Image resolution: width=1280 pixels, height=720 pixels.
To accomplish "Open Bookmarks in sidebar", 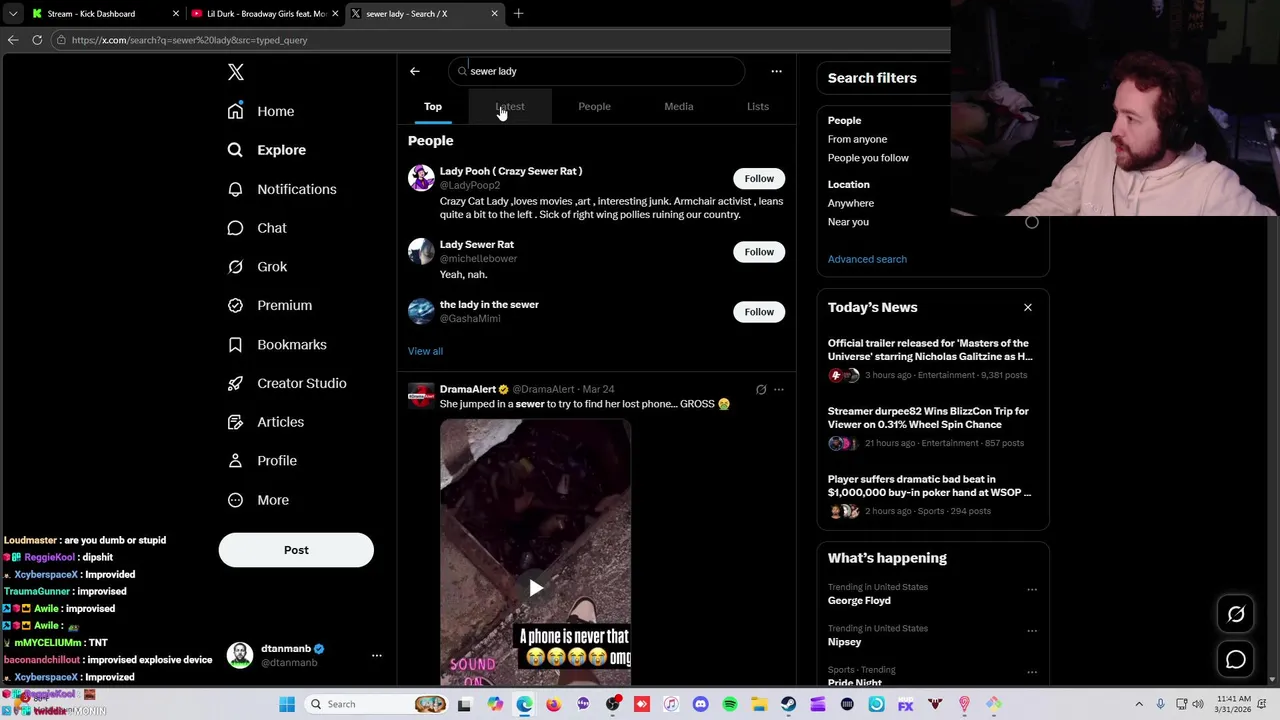I will (x=277, y=344).
